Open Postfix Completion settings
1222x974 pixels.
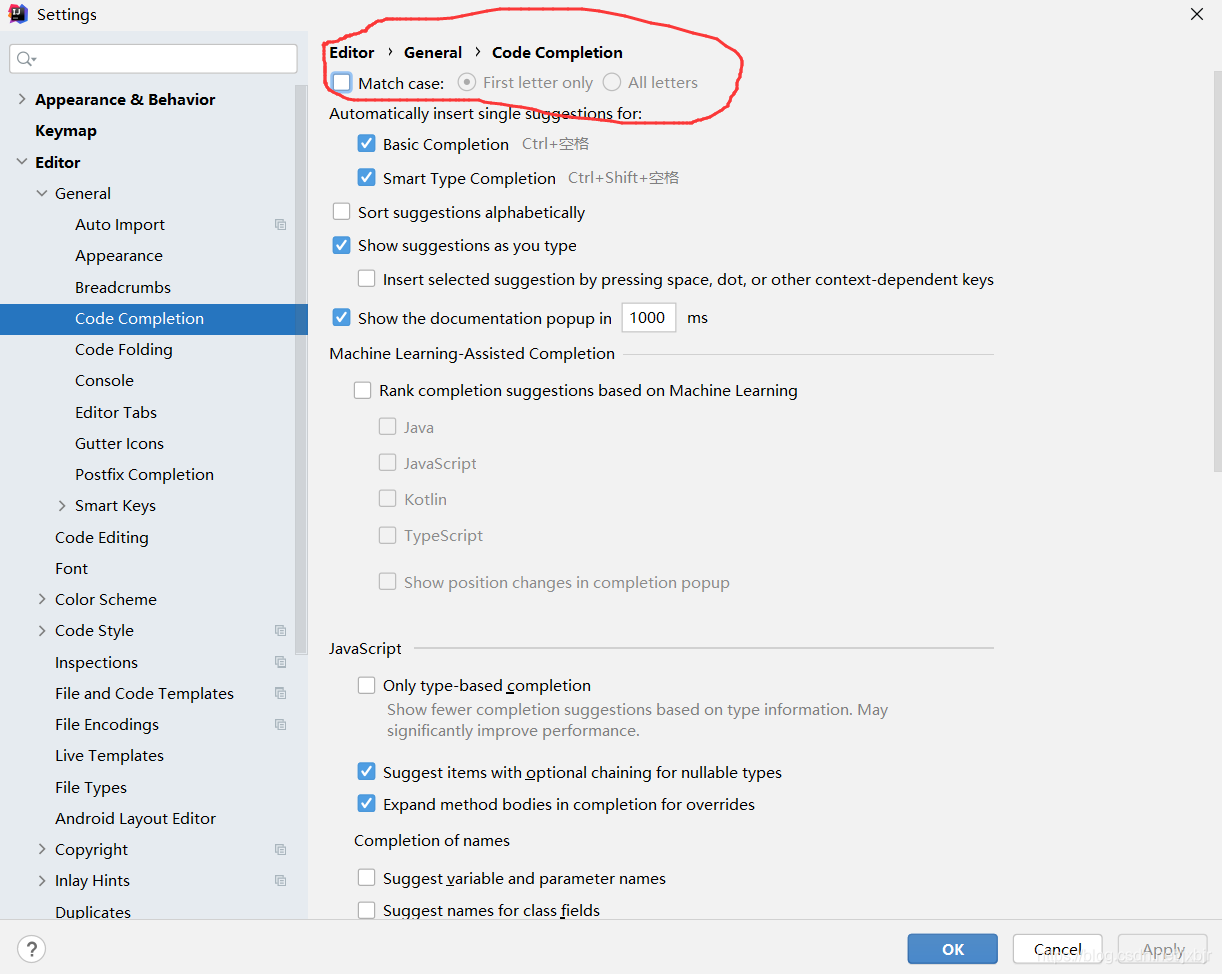144,474
